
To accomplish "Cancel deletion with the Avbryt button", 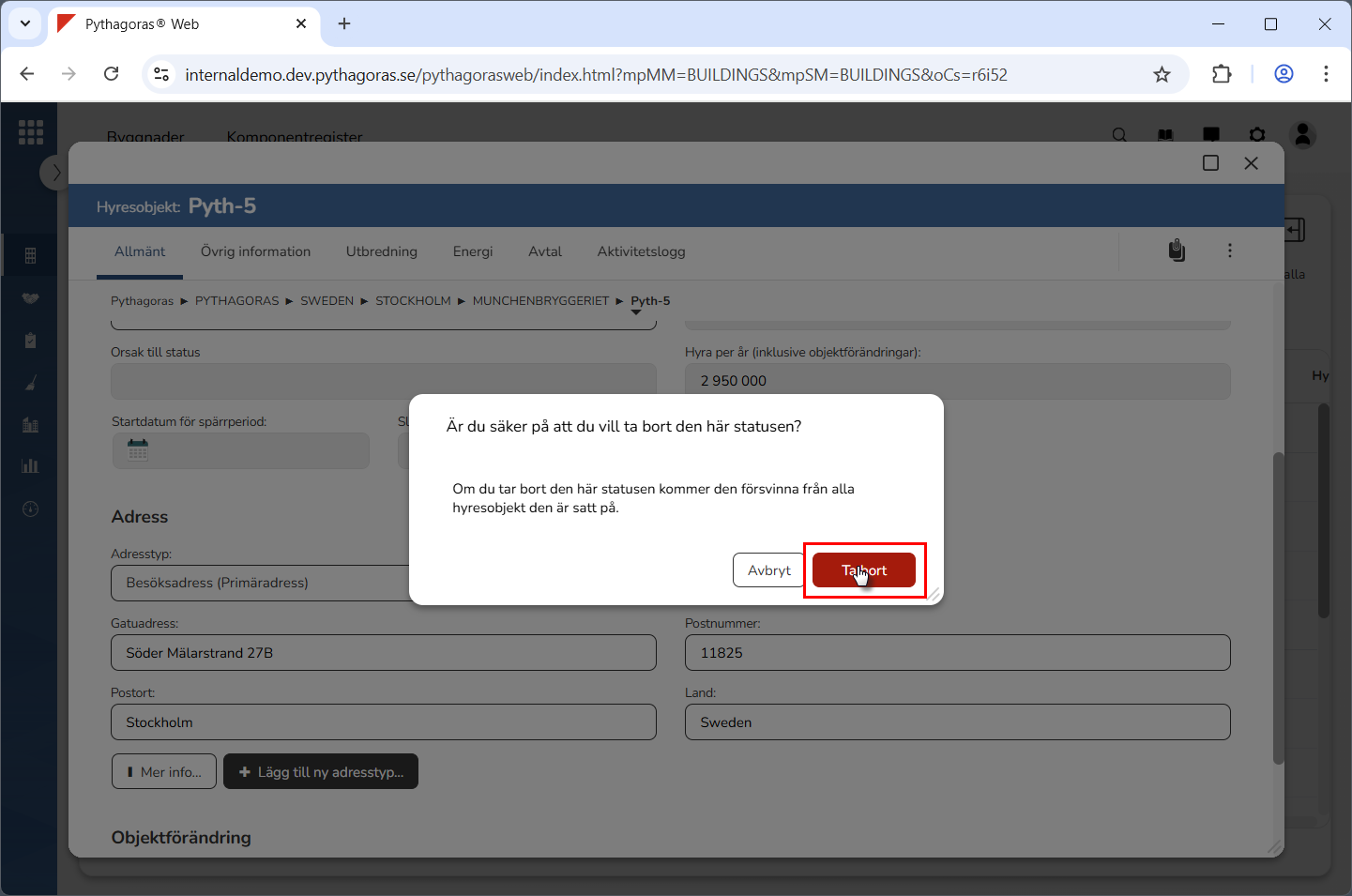I will pyautogui.click(x=768, y=570).
